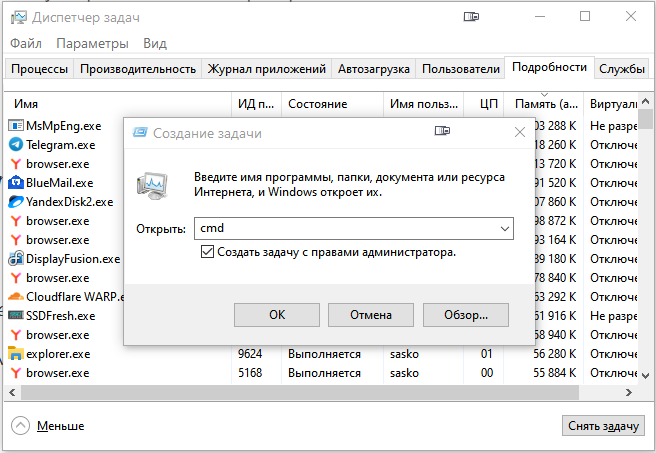This screenshot has width=656, height=453.
Task: Click the Снять задачу button
Action: point(603,426)
